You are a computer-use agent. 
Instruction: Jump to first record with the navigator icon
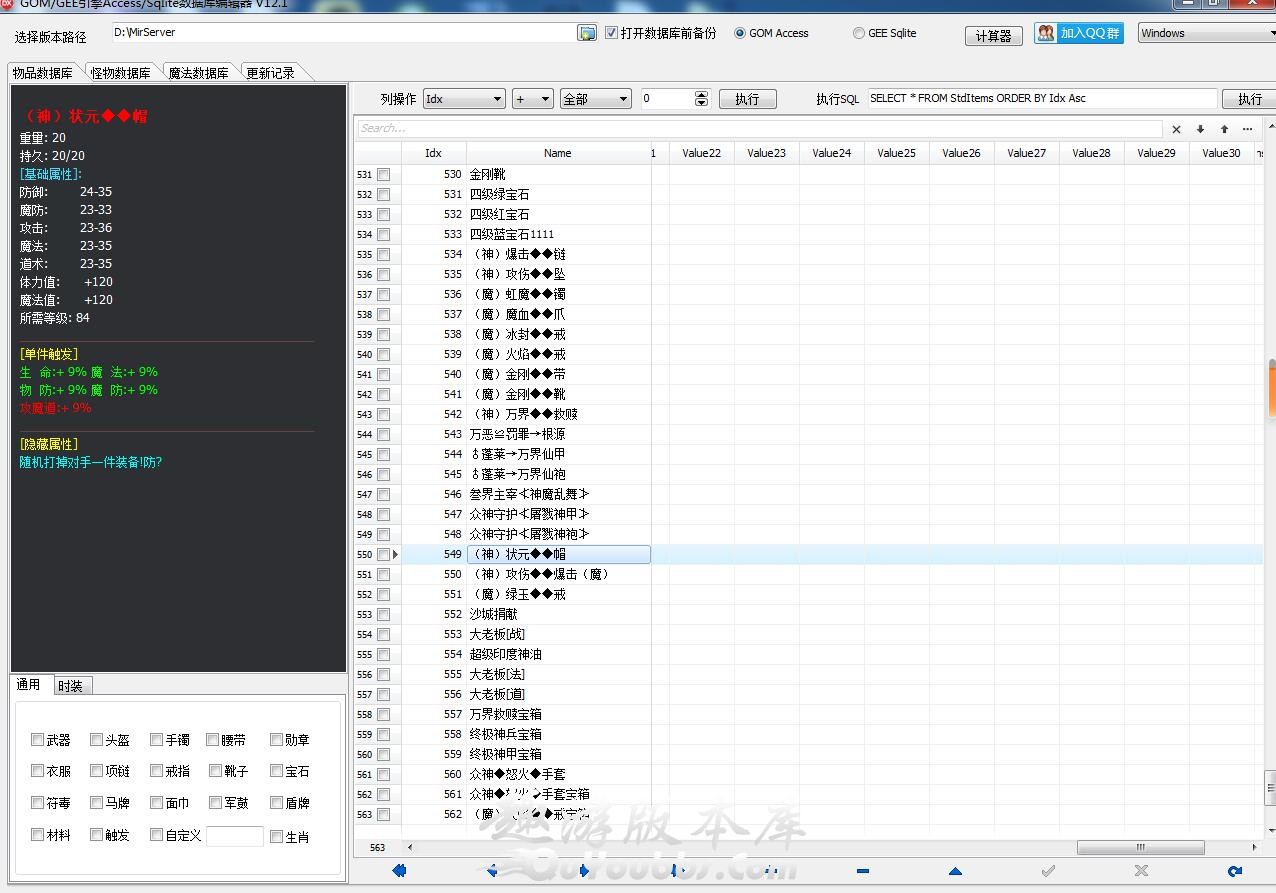(x=399, y=871)
